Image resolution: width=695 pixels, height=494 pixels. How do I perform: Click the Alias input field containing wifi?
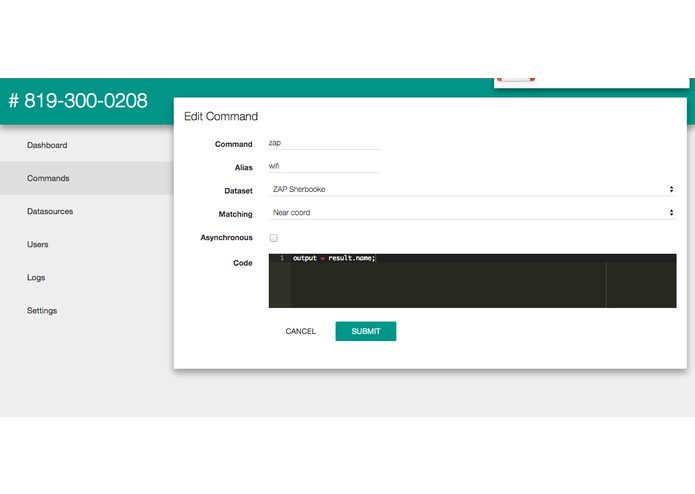tap(324, 166)
